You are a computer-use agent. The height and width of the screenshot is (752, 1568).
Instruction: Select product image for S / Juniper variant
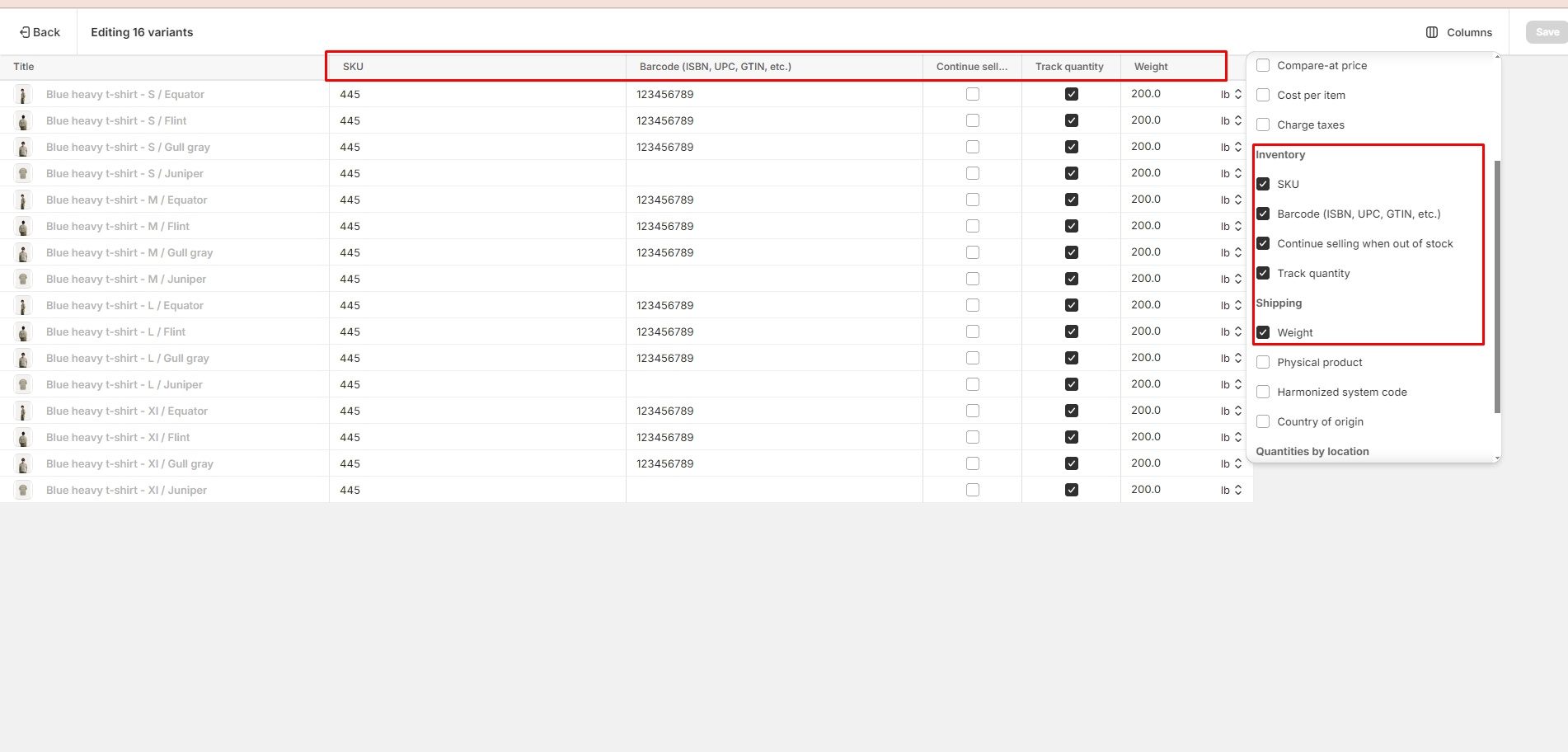coord(23,174)
